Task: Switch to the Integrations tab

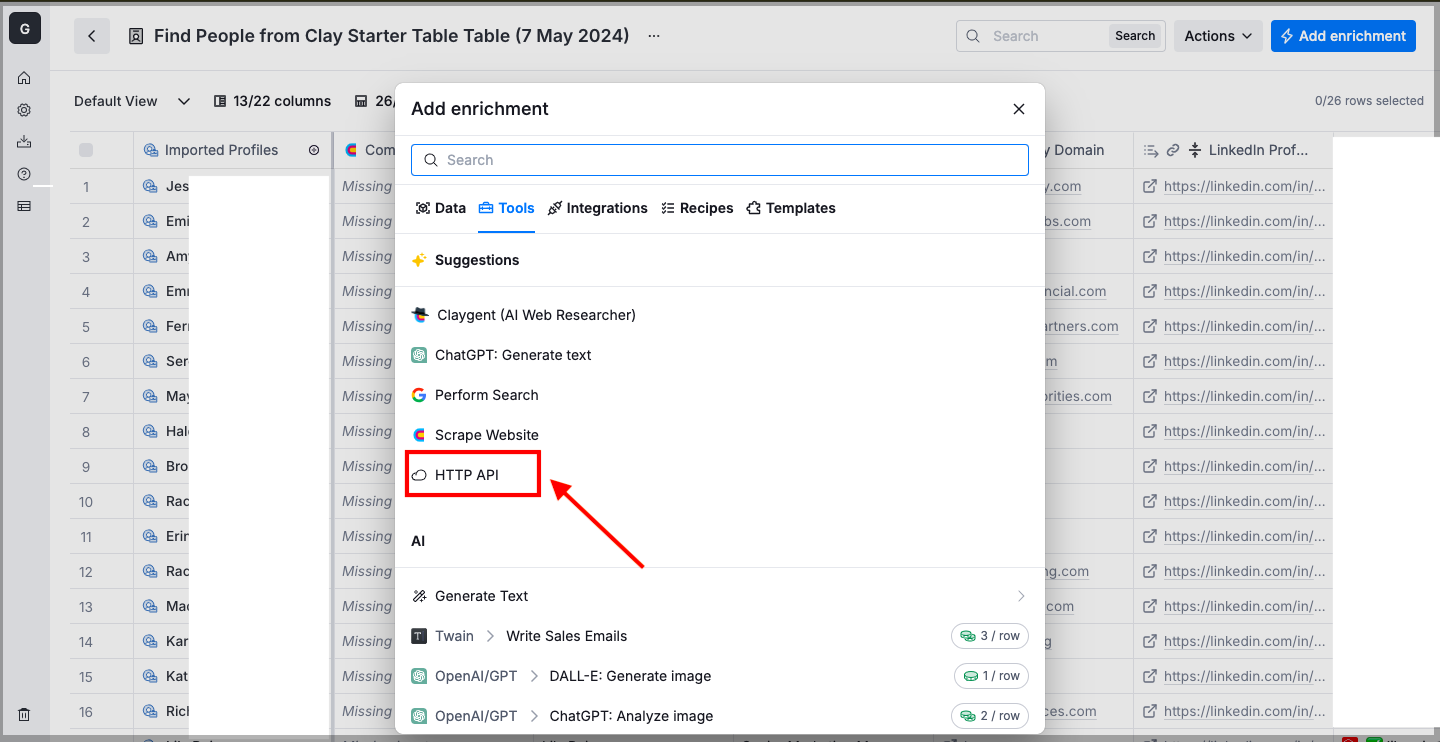Action: pyautogui.click(x=598, y=208)
